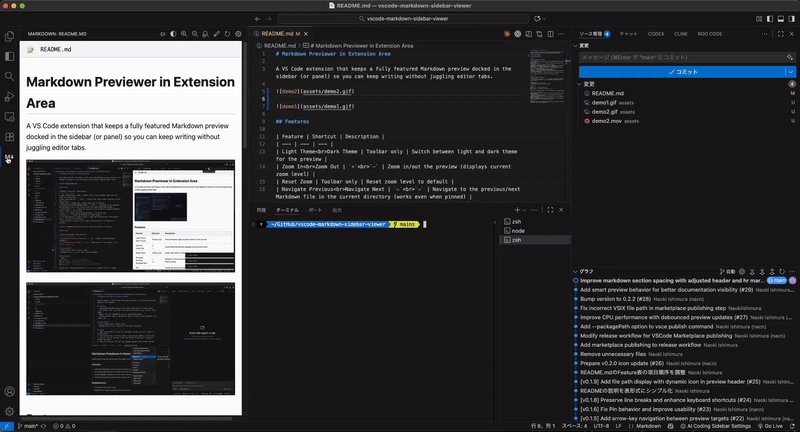Screen dimensions: 800x432
Task: Create a new terminal with plus icon
Action: tap(517, 210)
